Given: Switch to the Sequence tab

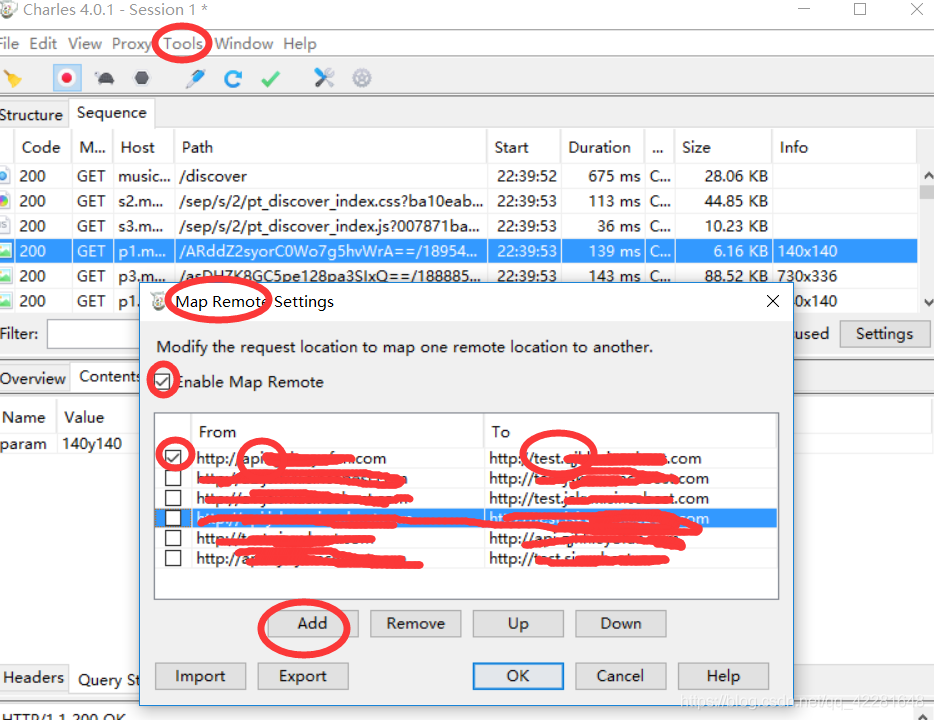Looking at the screenshot, I should coord(111,113).
